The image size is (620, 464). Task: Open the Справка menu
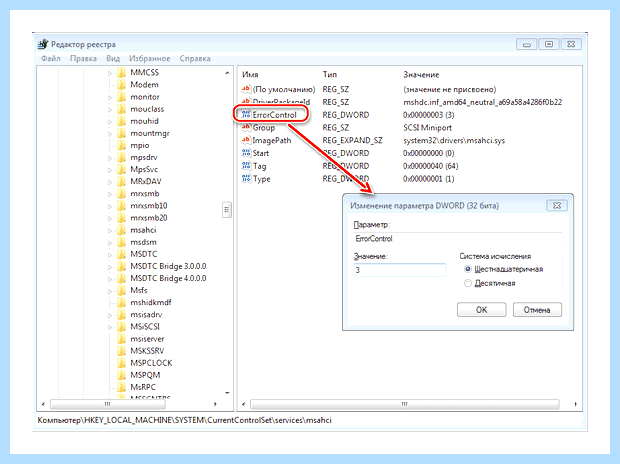click(x=195, y=59)
